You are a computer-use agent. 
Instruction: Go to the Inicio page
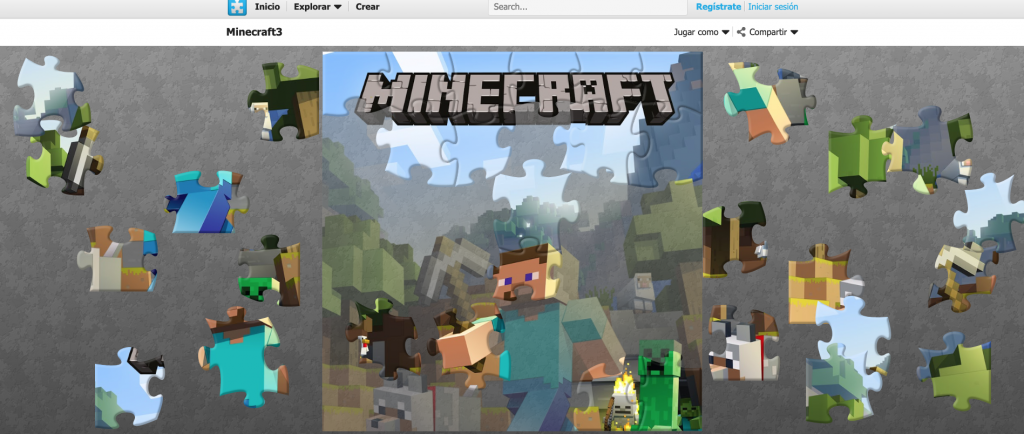pyautogui.click(x=267, y=7)
